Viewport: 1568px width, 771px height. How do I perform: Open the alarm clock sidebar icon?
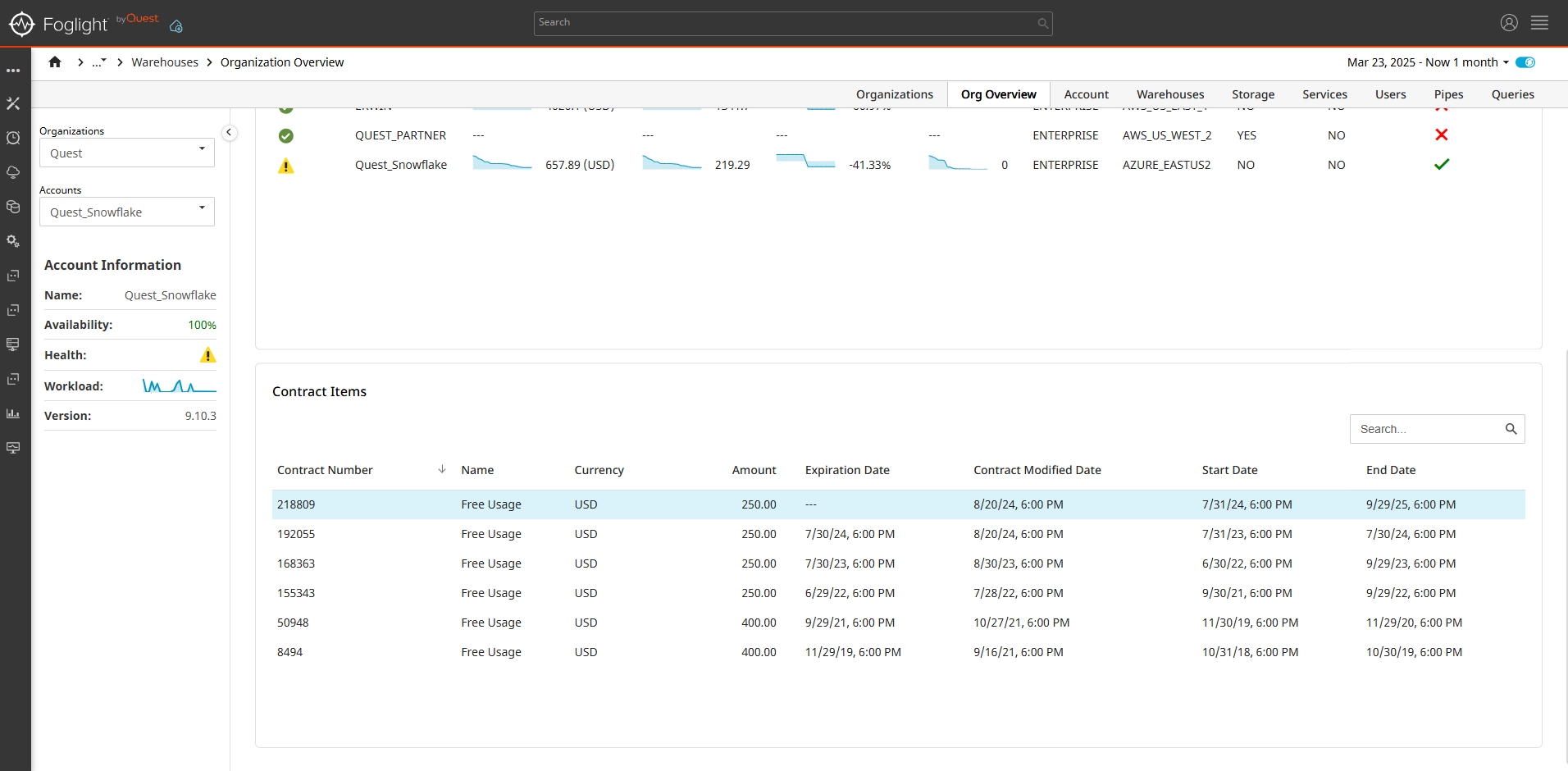point(13,138)
